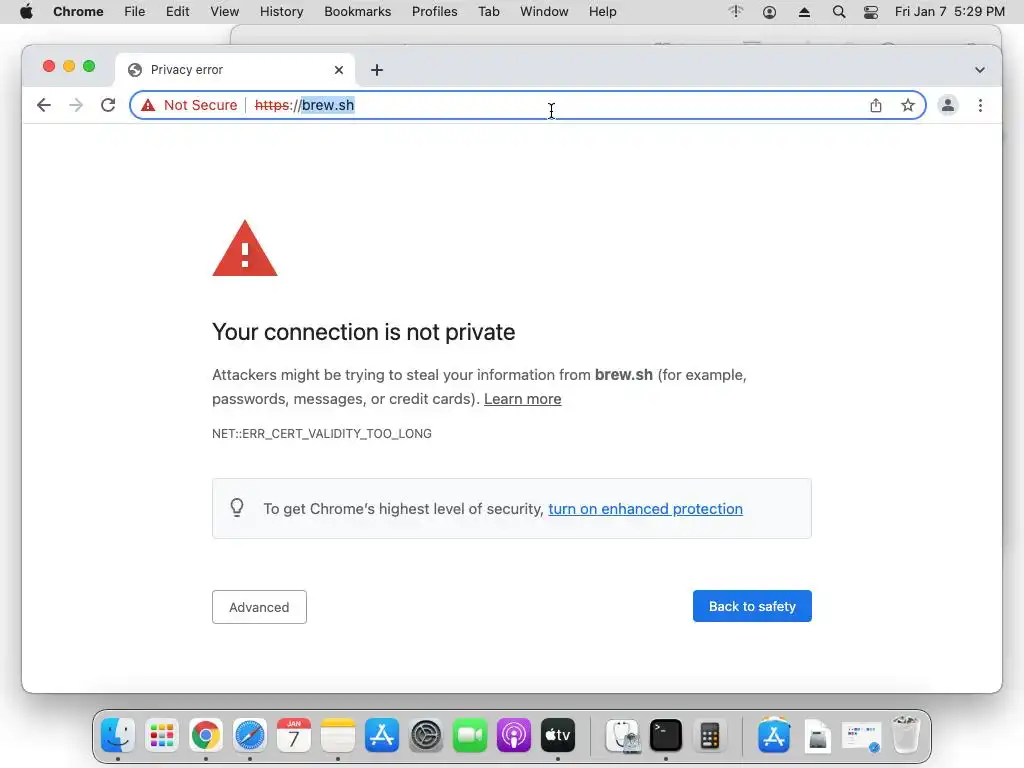The width and height of the screenshot is (1024, 768).
Task: Open Trash from the Dock
Action: (906, 735)
